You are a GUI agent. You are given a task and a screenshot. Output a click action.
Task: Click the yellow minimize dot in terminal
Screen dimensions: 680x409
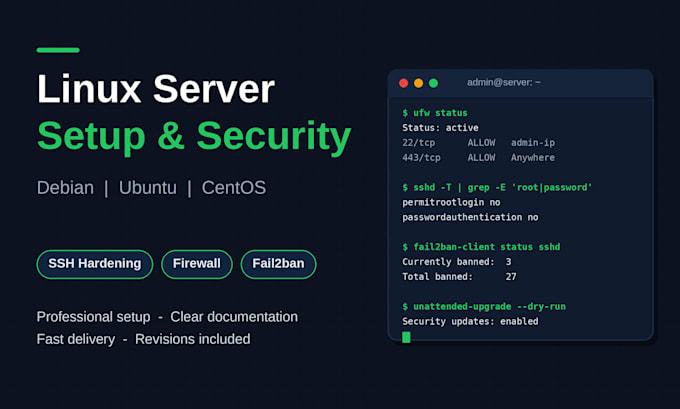point(418,83)
